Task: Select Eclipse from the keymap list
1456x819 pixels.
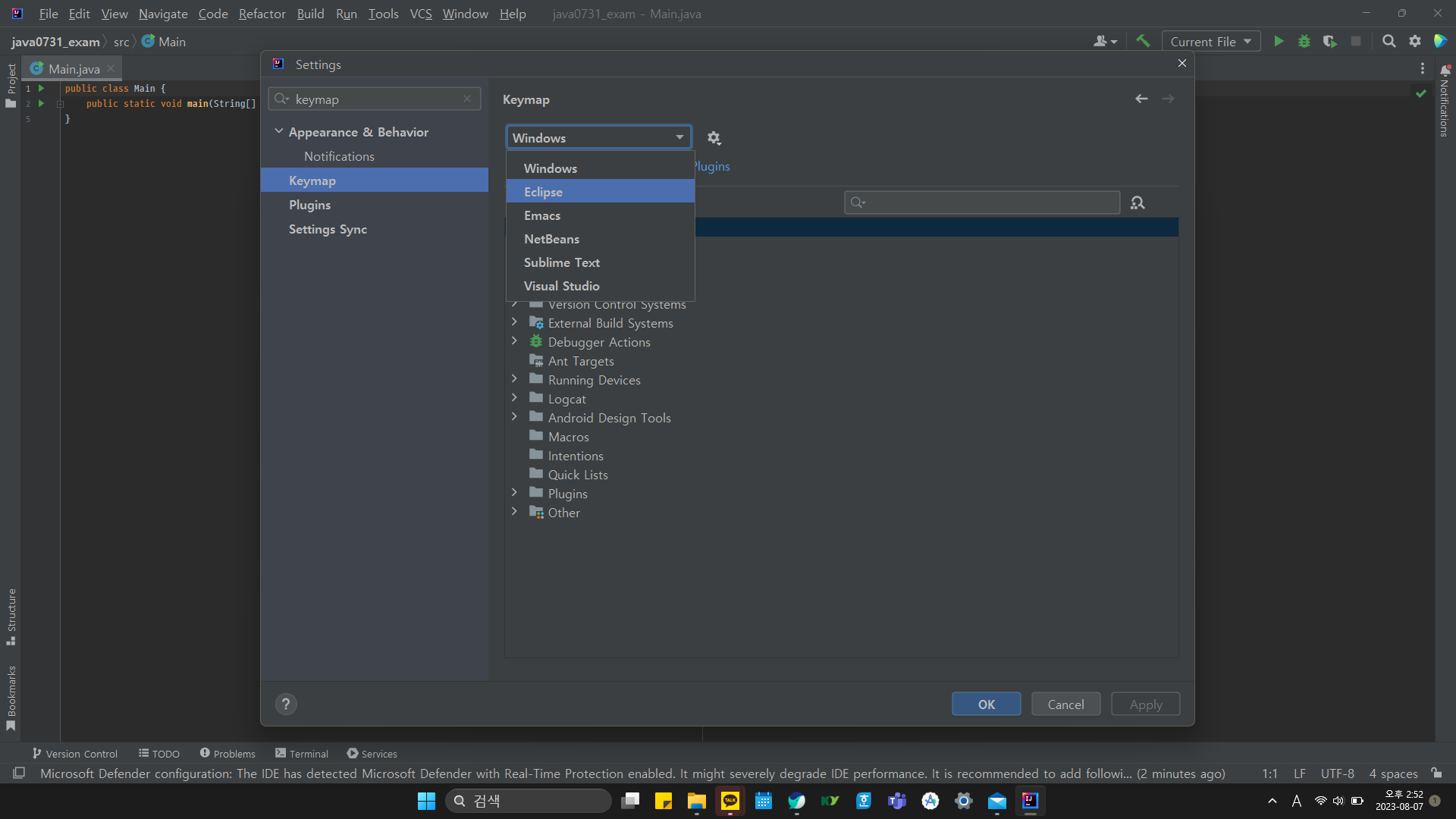Action: click(543, 192)
